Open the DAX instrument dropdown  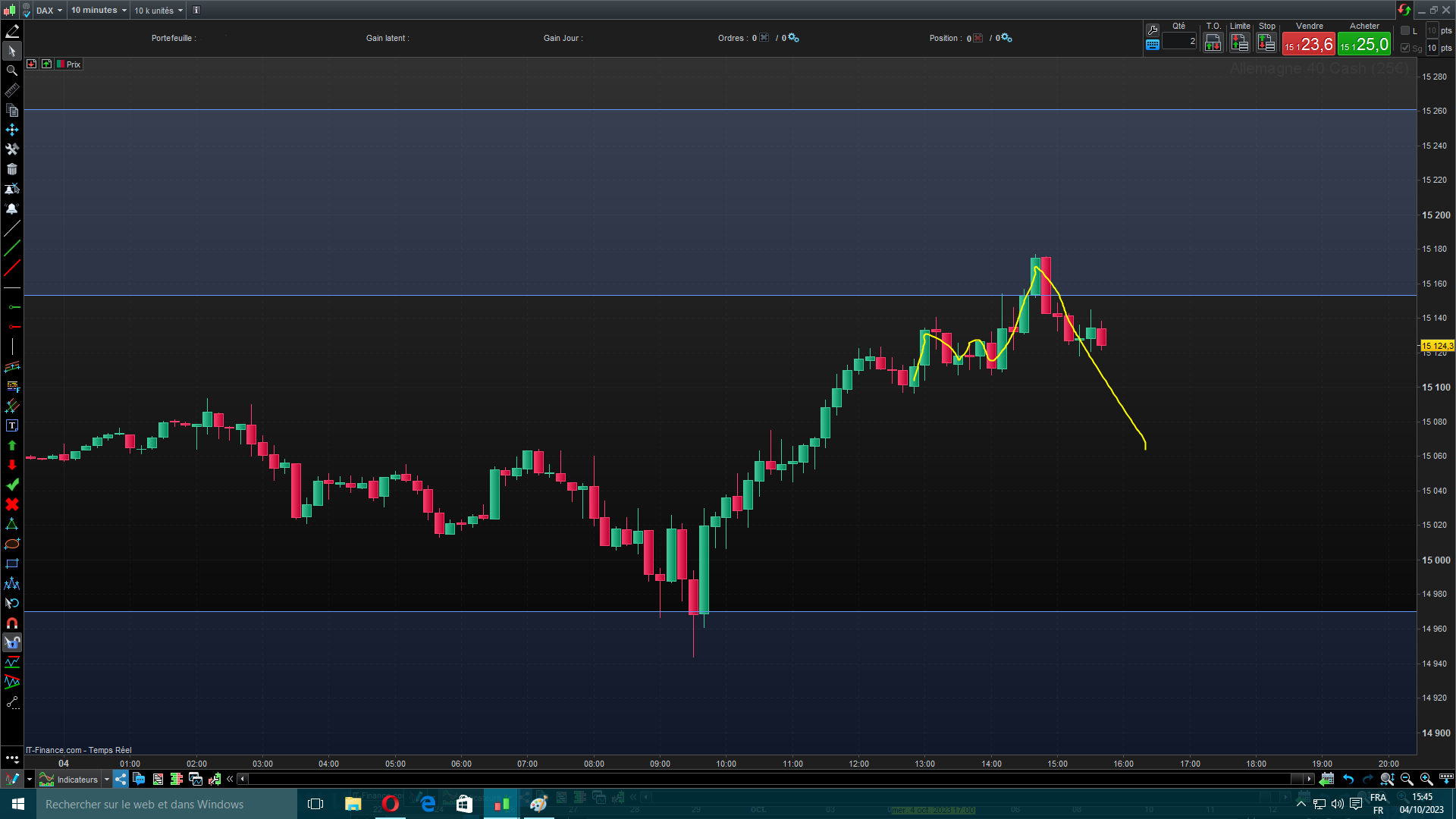click(49, 11)
